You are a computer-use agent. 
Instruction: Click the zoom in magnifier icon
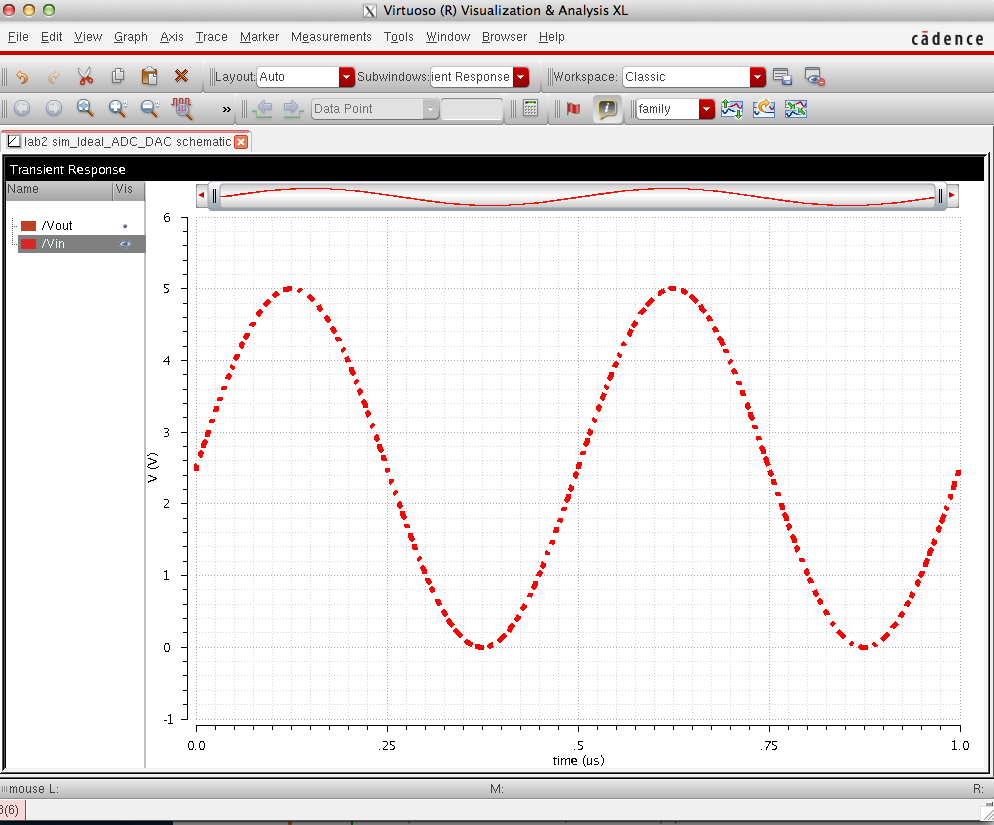118,108
